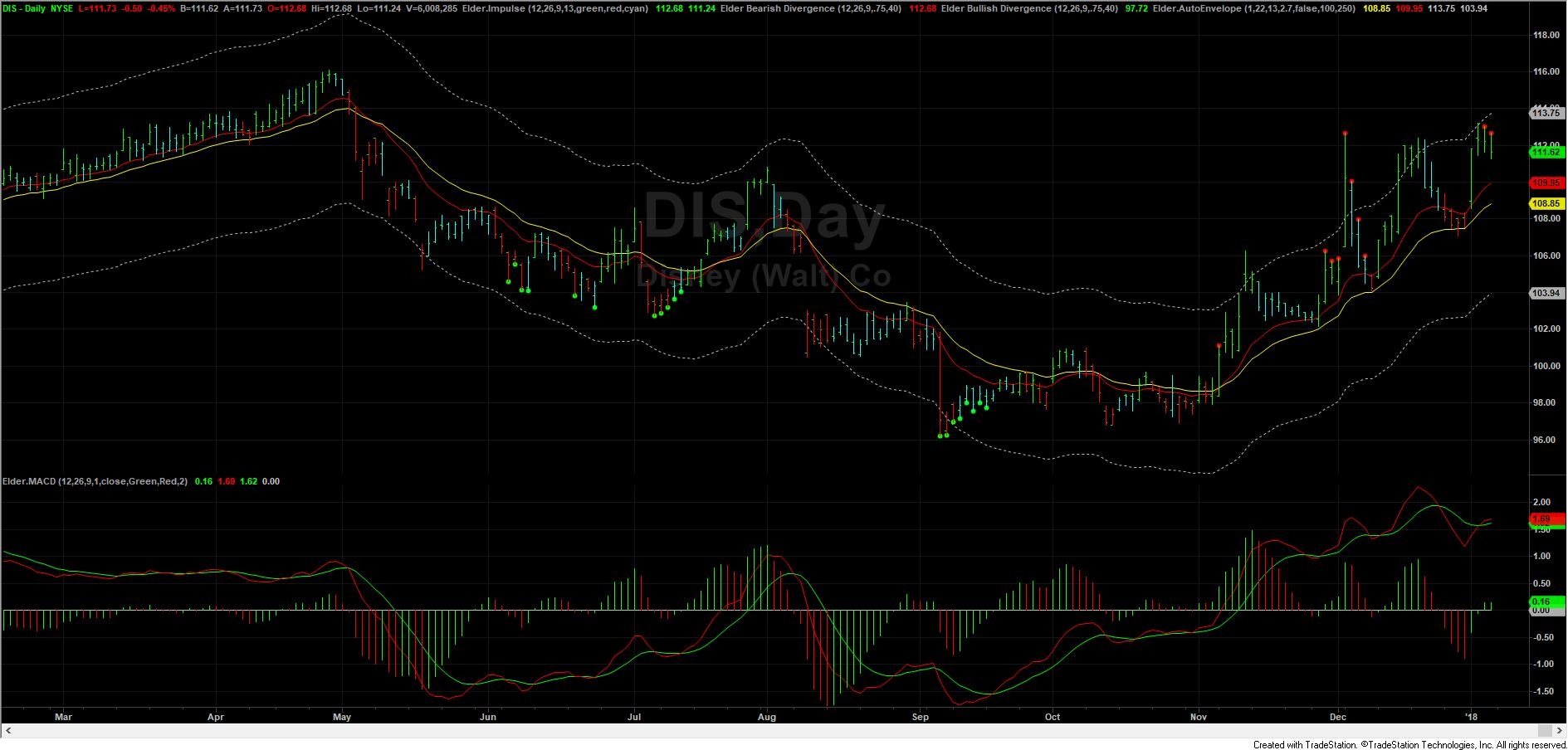Click the Nov date axis label
The image size is (1568, 750).
point(1199,715)
